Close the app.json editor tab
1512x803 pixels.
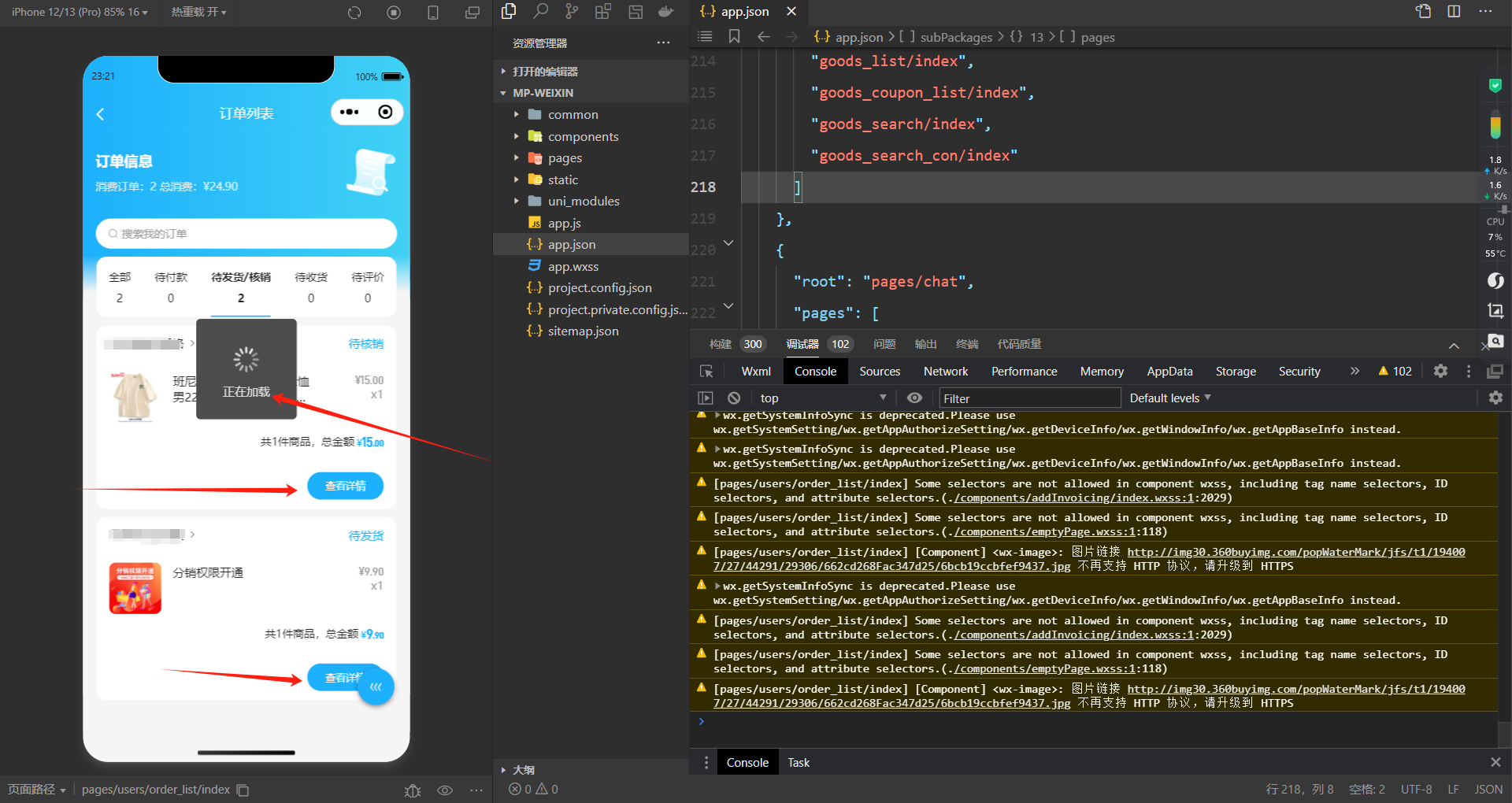(791, 11)
